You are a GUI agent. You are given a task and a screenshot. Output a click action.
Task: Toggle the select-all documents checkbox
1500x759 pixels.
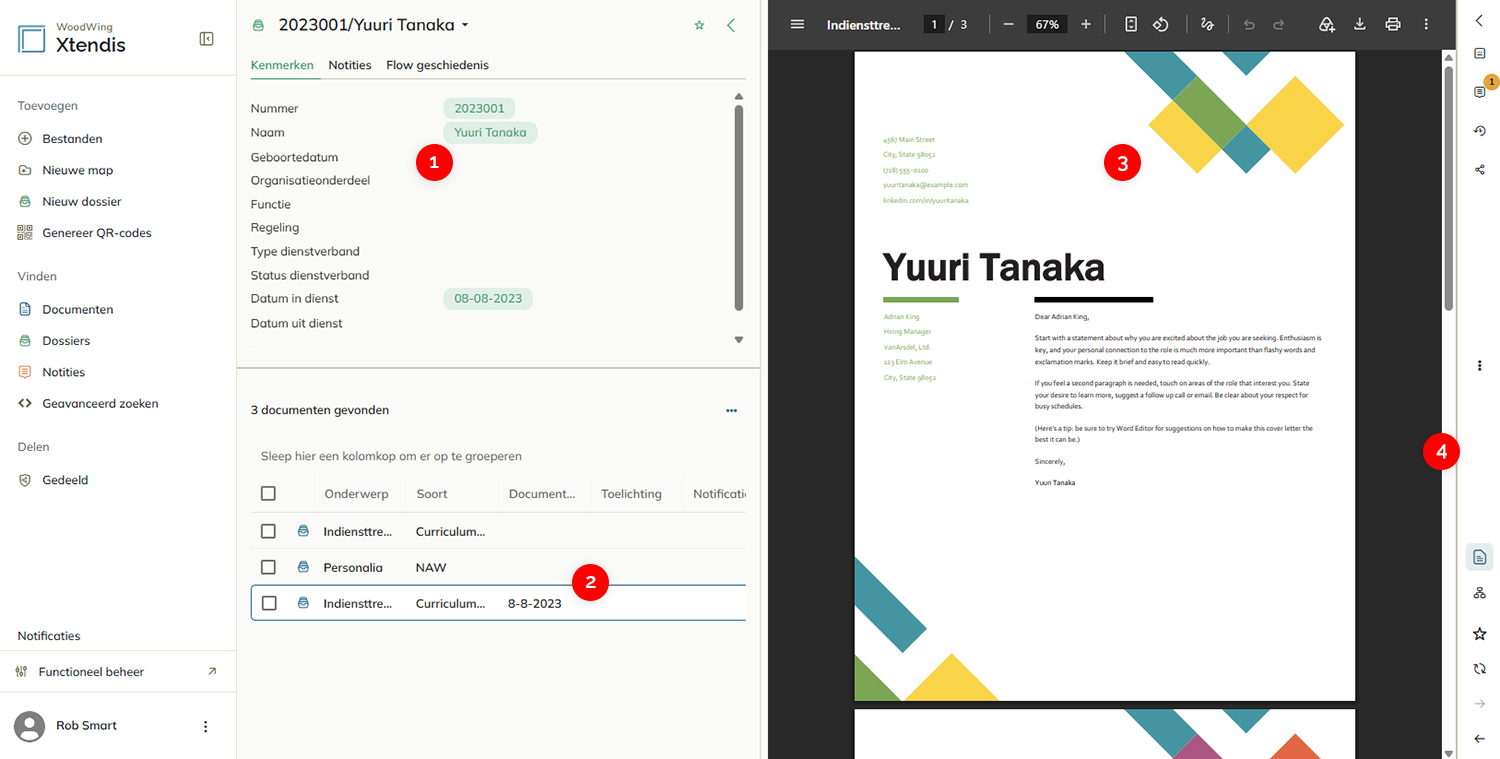point(268,493)
